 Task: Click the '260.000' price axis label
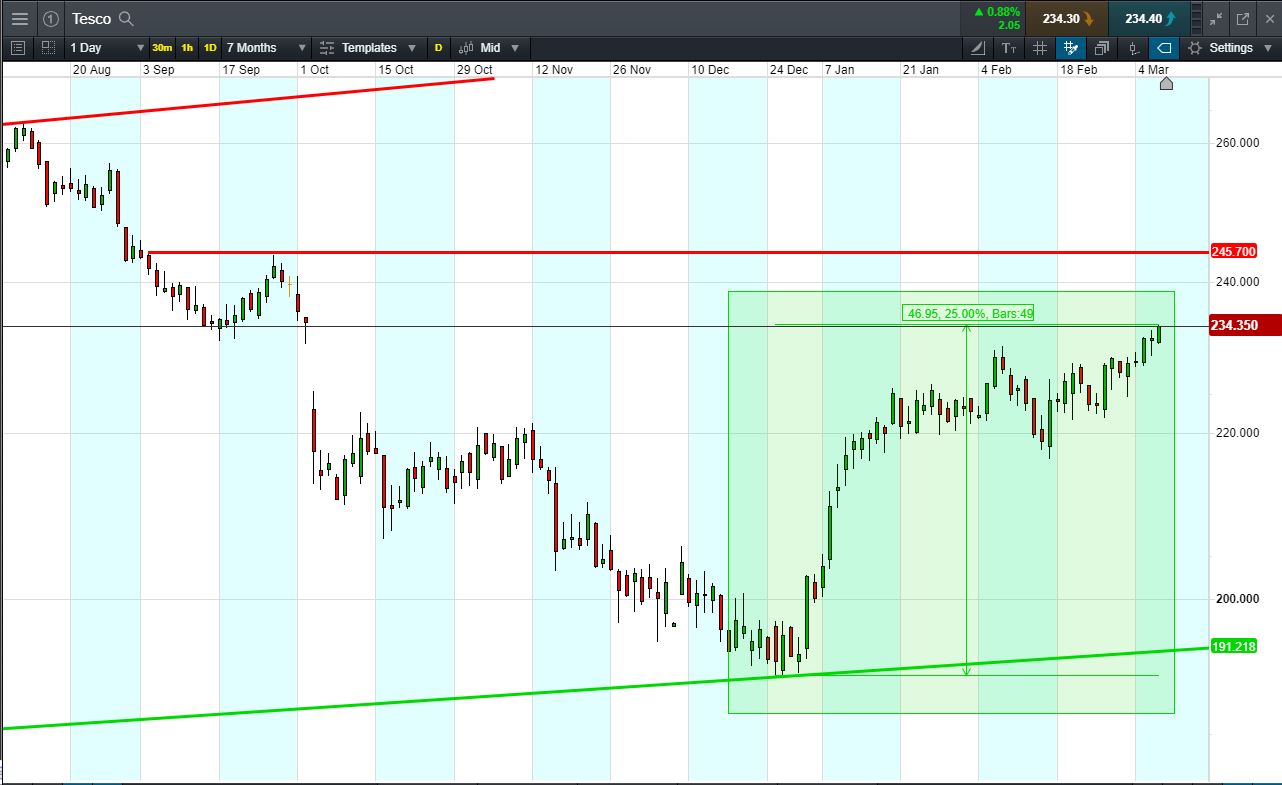[1237, 142]
